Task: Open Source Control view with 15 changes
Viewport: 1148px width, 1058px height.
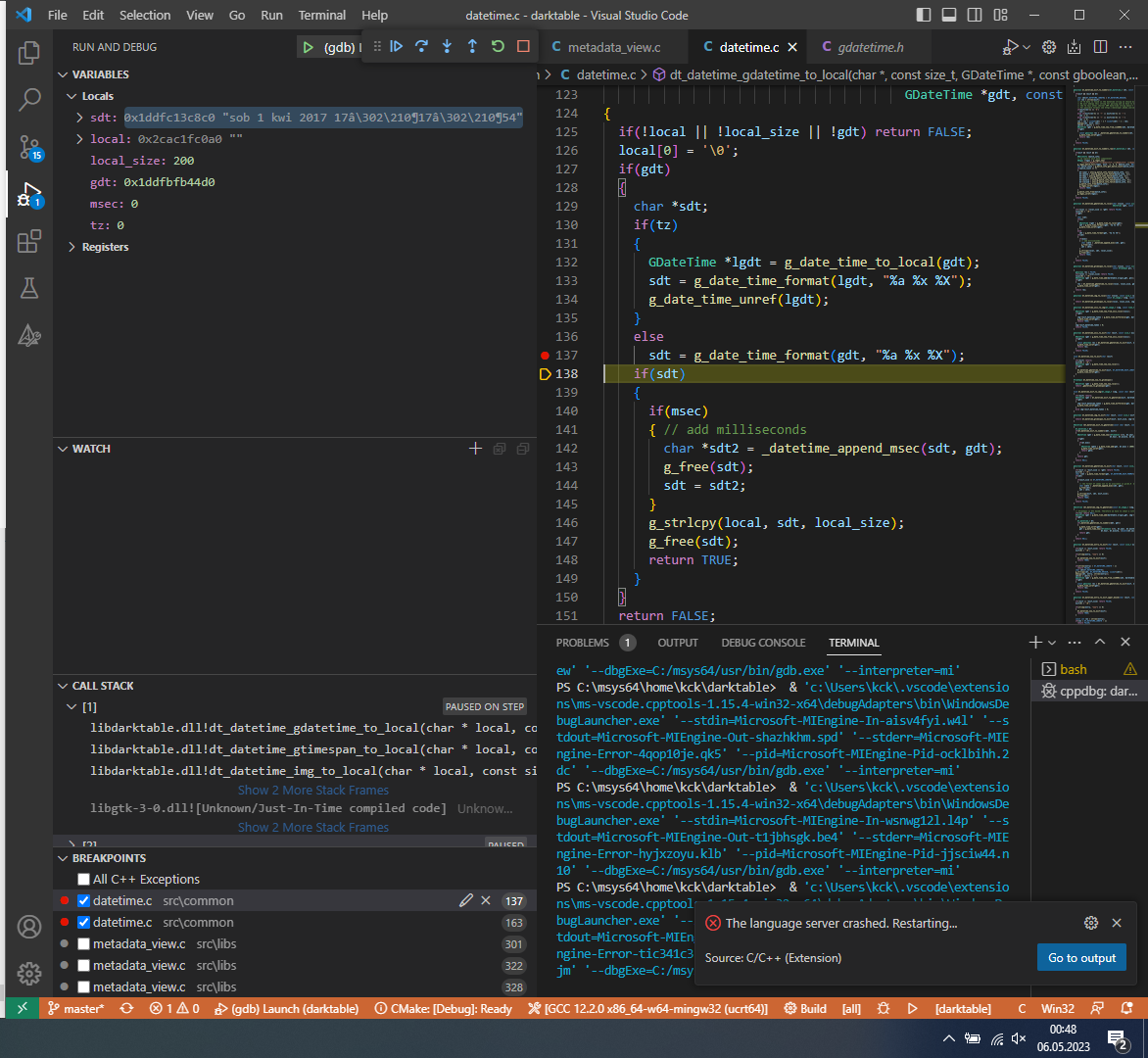Action: 29,147
